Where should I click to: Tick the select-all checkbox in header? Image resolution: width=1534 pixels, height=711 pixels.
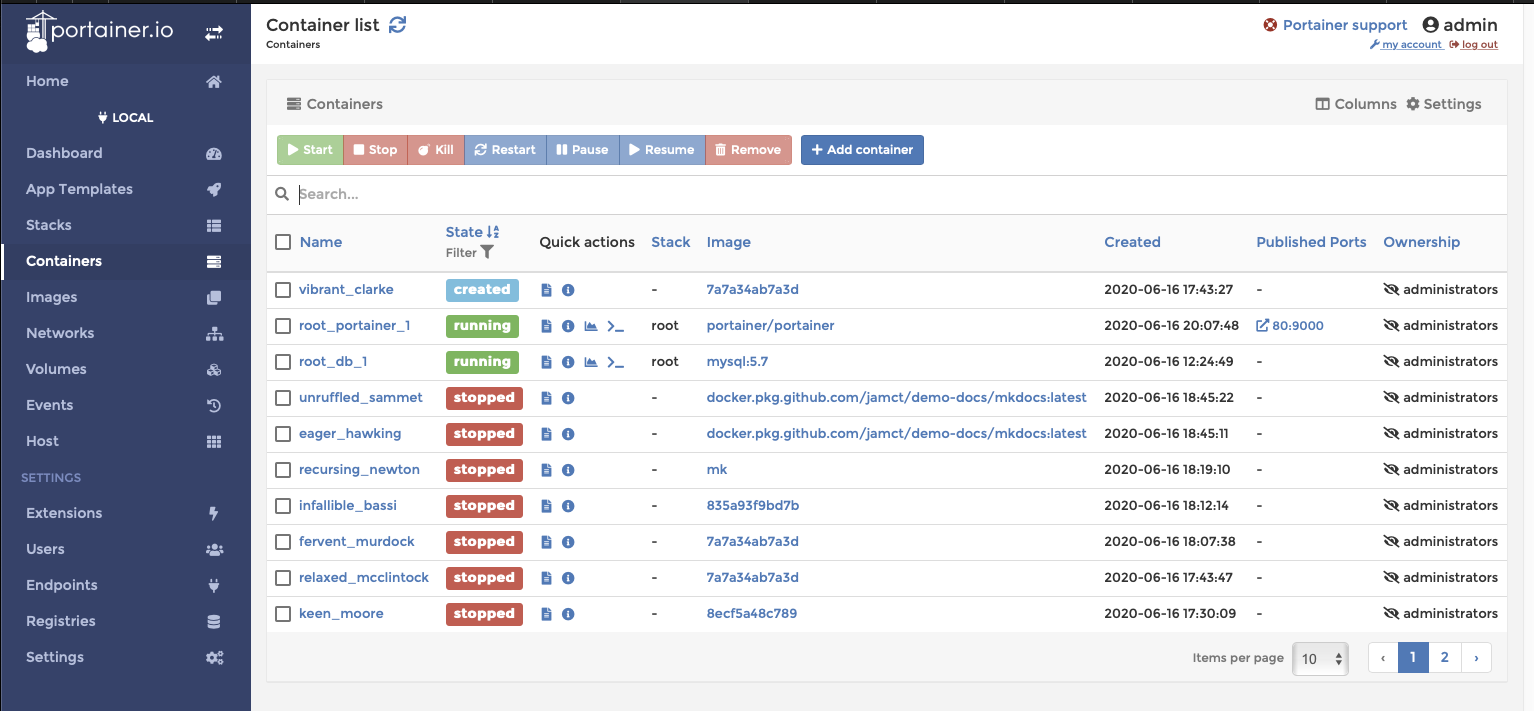283,242
